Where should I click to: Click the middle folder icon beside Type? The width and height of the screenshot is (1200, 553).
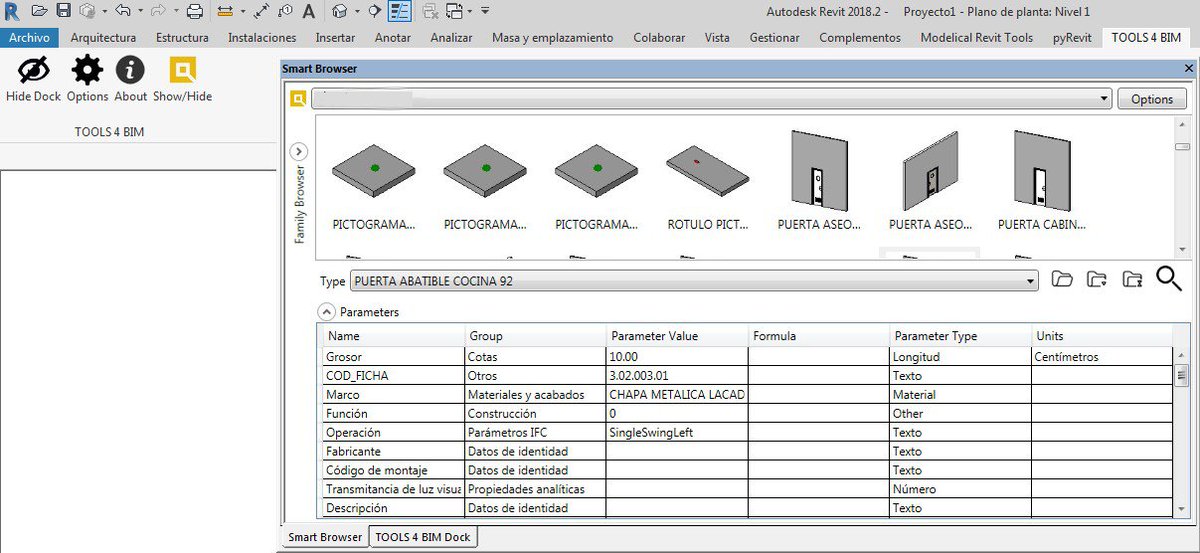[x=1097, y=279]
